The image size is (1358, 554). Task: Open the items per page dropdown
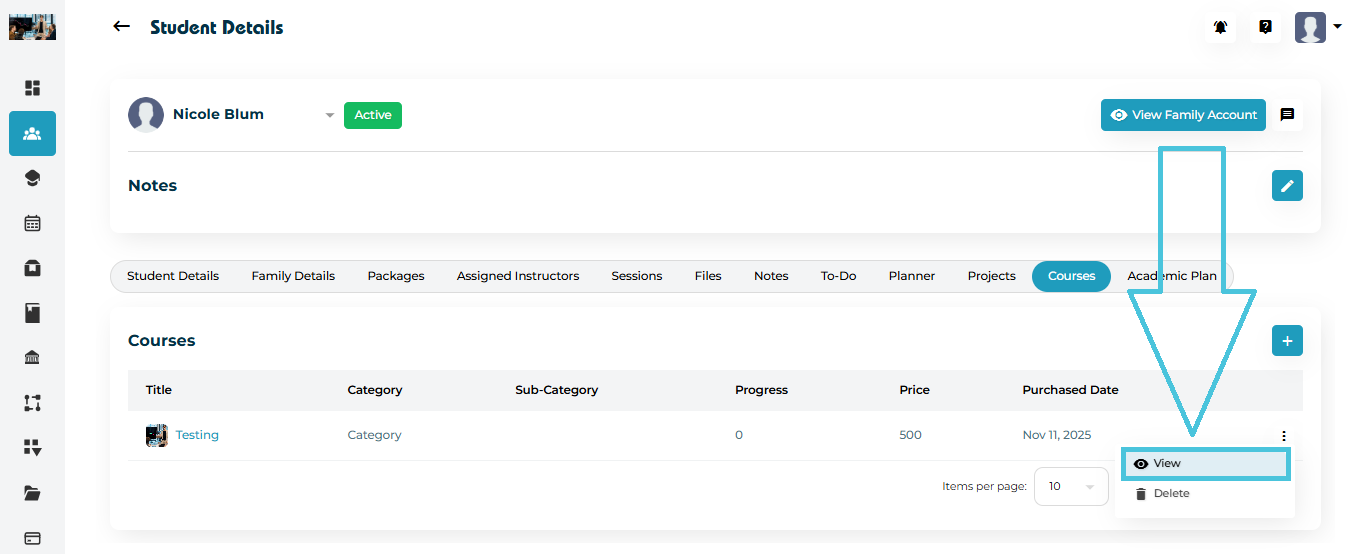tap(1071, 487)
